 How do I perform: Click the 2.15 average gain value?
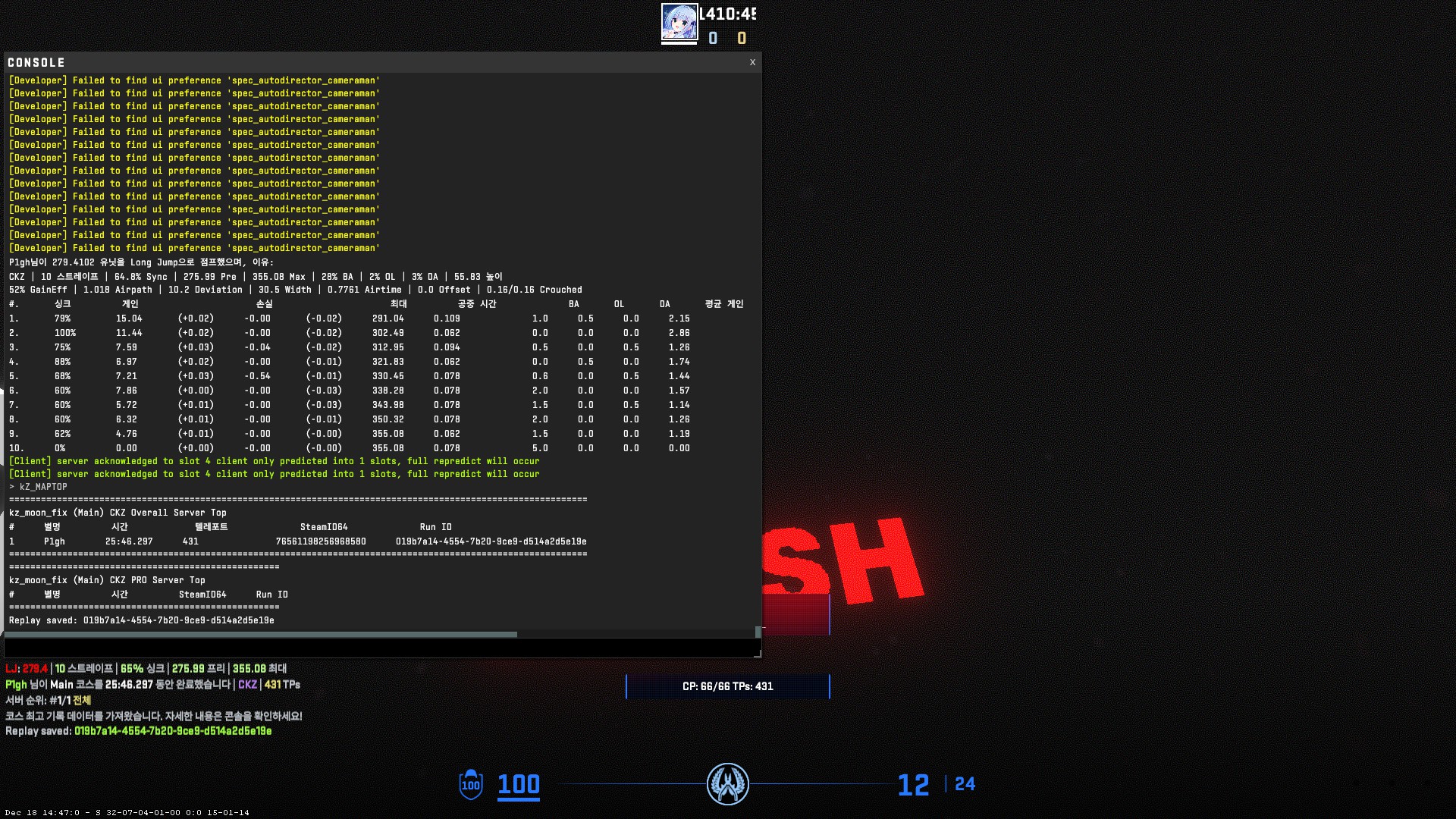679,318
